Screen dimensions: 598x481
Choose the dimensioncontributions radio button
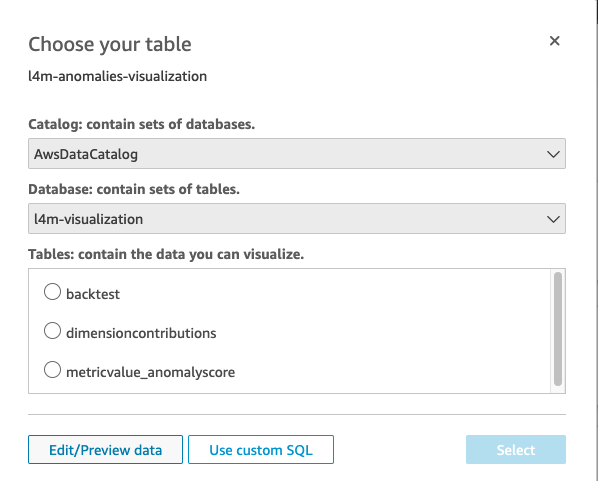pyautogui.click(x=52, y=331)
